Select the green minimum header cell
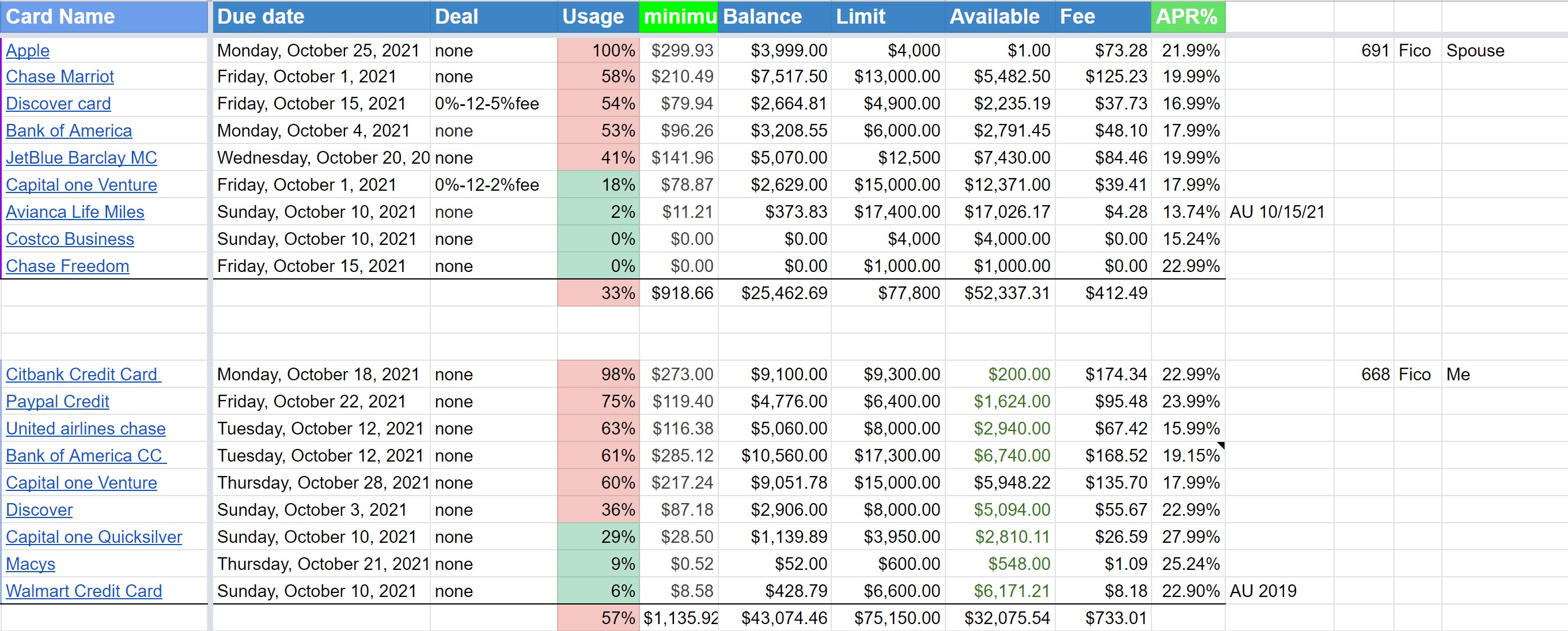The width and height of the screenshot is (1568, 631). pyautogui.click(x=679, y=17)
